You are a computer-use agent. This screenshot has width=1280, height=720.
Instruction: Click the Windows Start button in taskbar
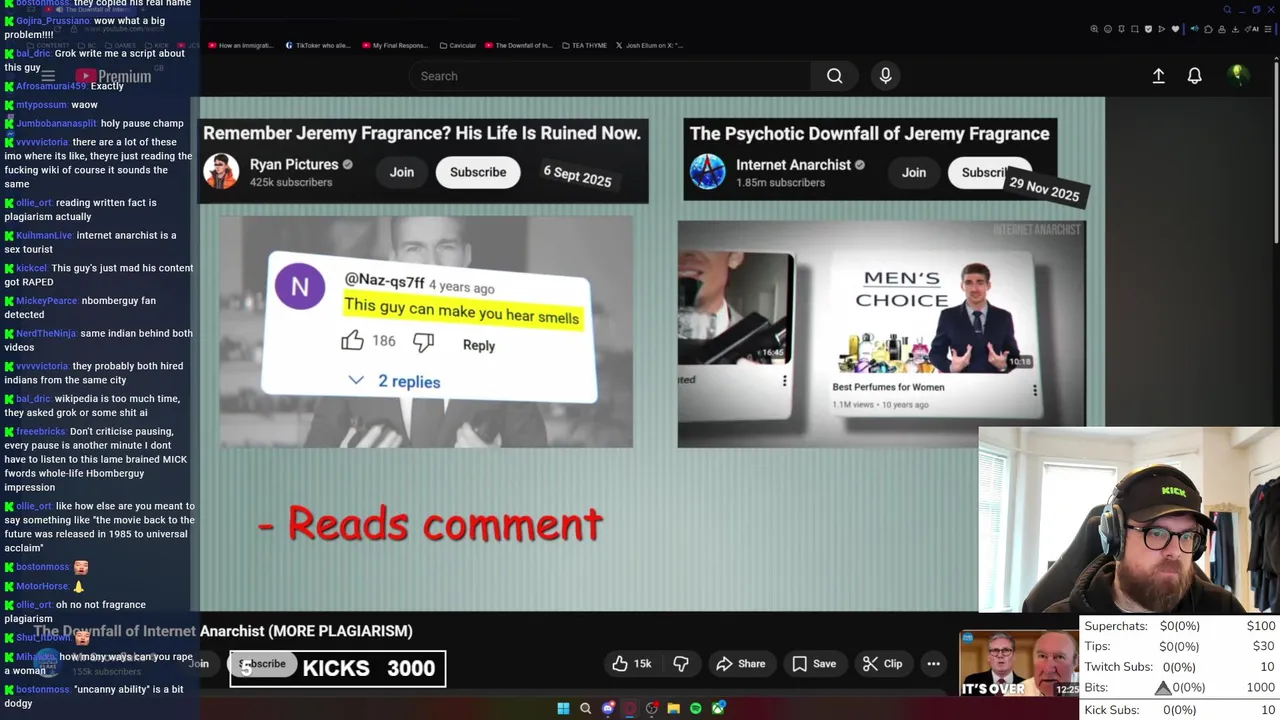pos(563,708)
